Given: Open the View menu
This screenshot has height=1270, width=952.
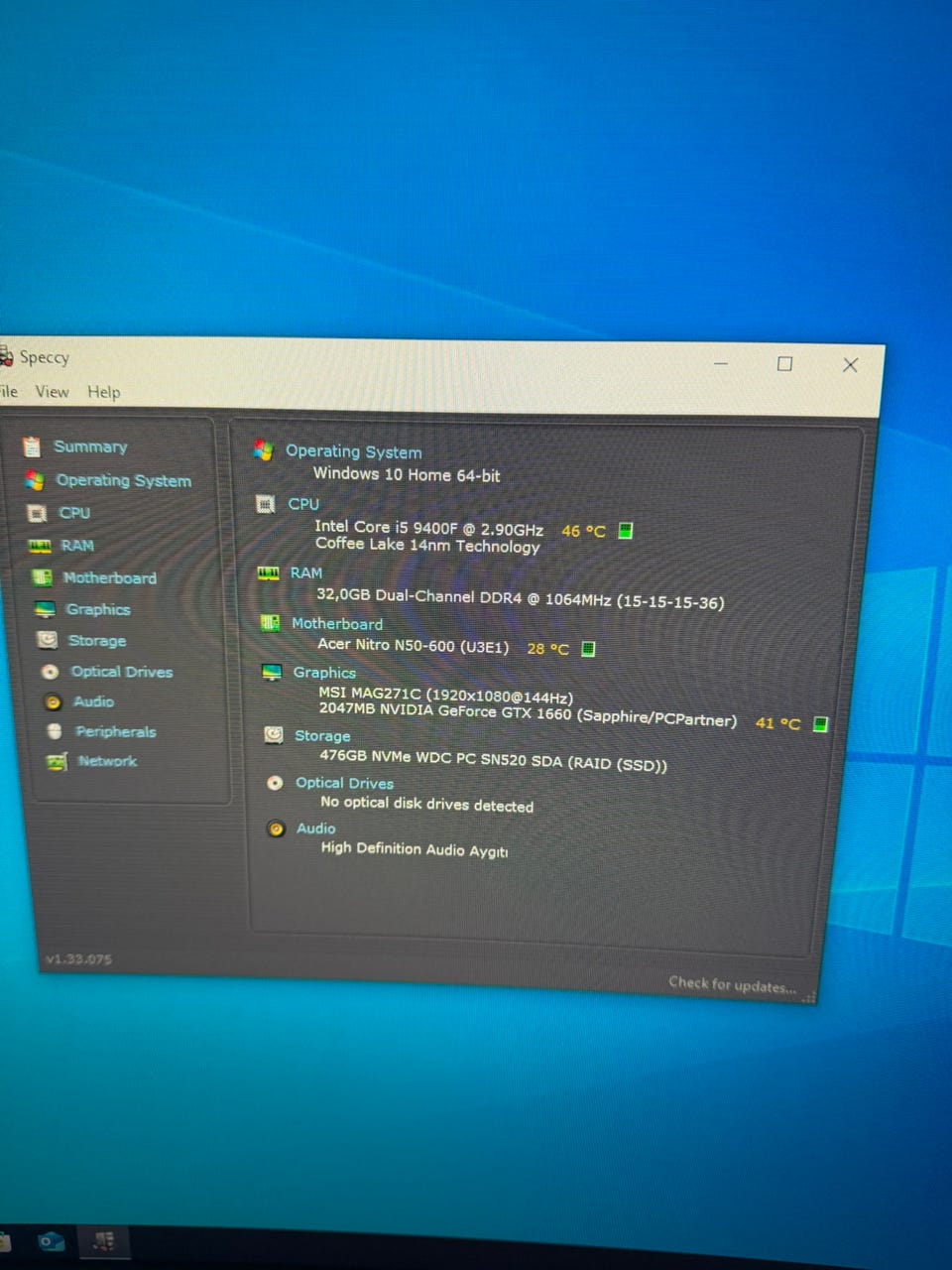Looking at the screenshot, I should tap(53, 392).
